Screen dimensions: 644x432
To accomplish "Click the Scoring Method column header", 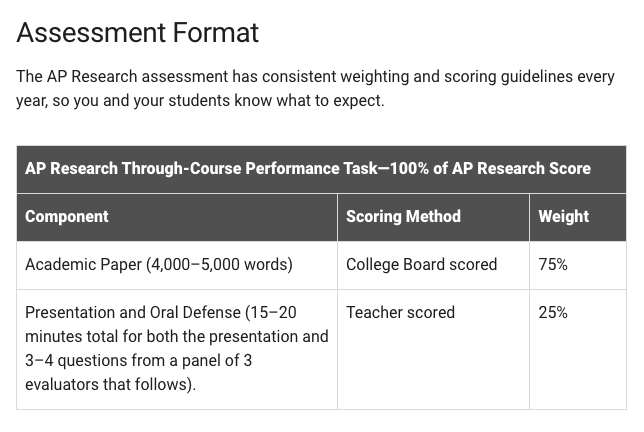I will click(433, 217).
